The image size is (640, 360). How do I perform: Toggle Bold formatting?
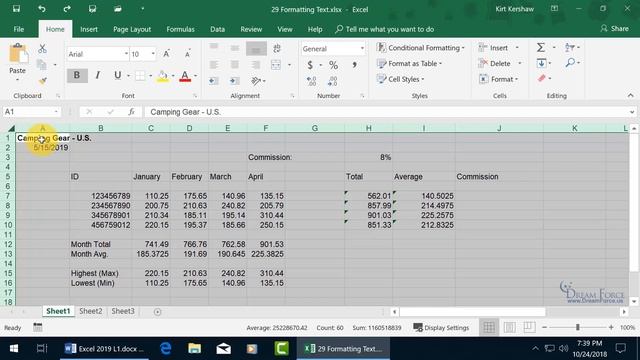[x=77, y=75]
